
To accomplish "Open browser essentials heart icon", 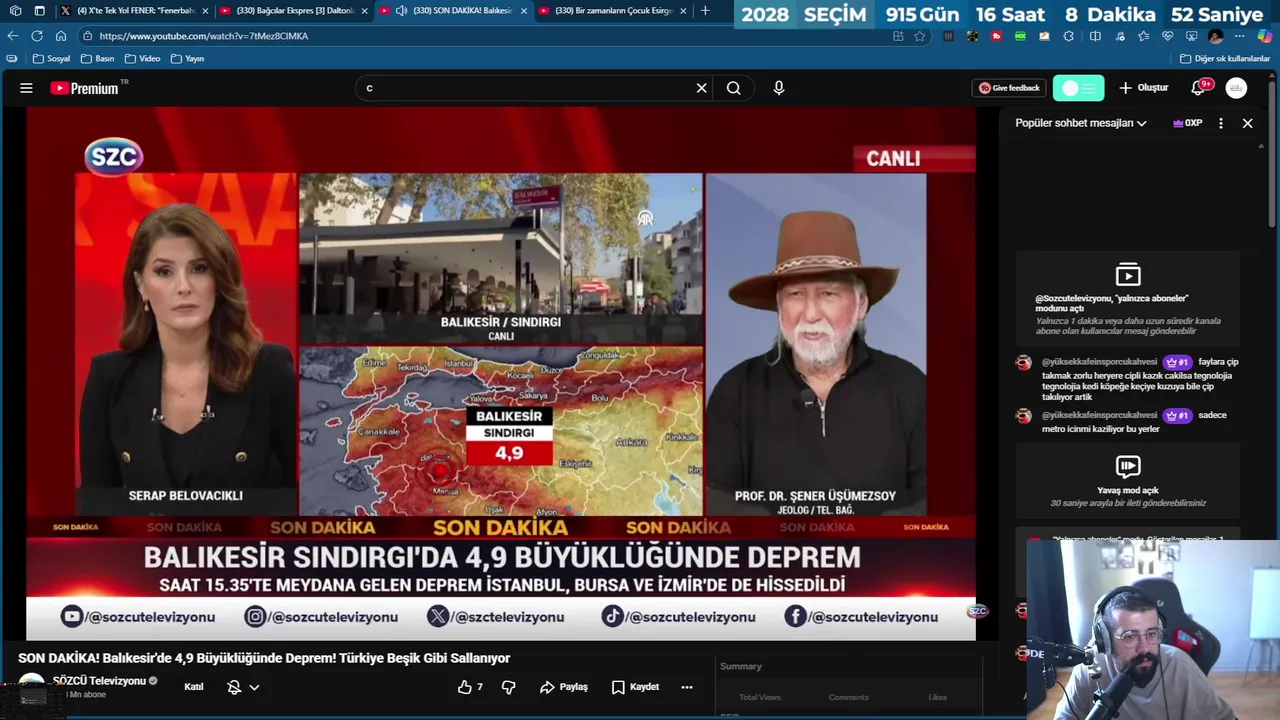I will click(x=1166, y=35).
